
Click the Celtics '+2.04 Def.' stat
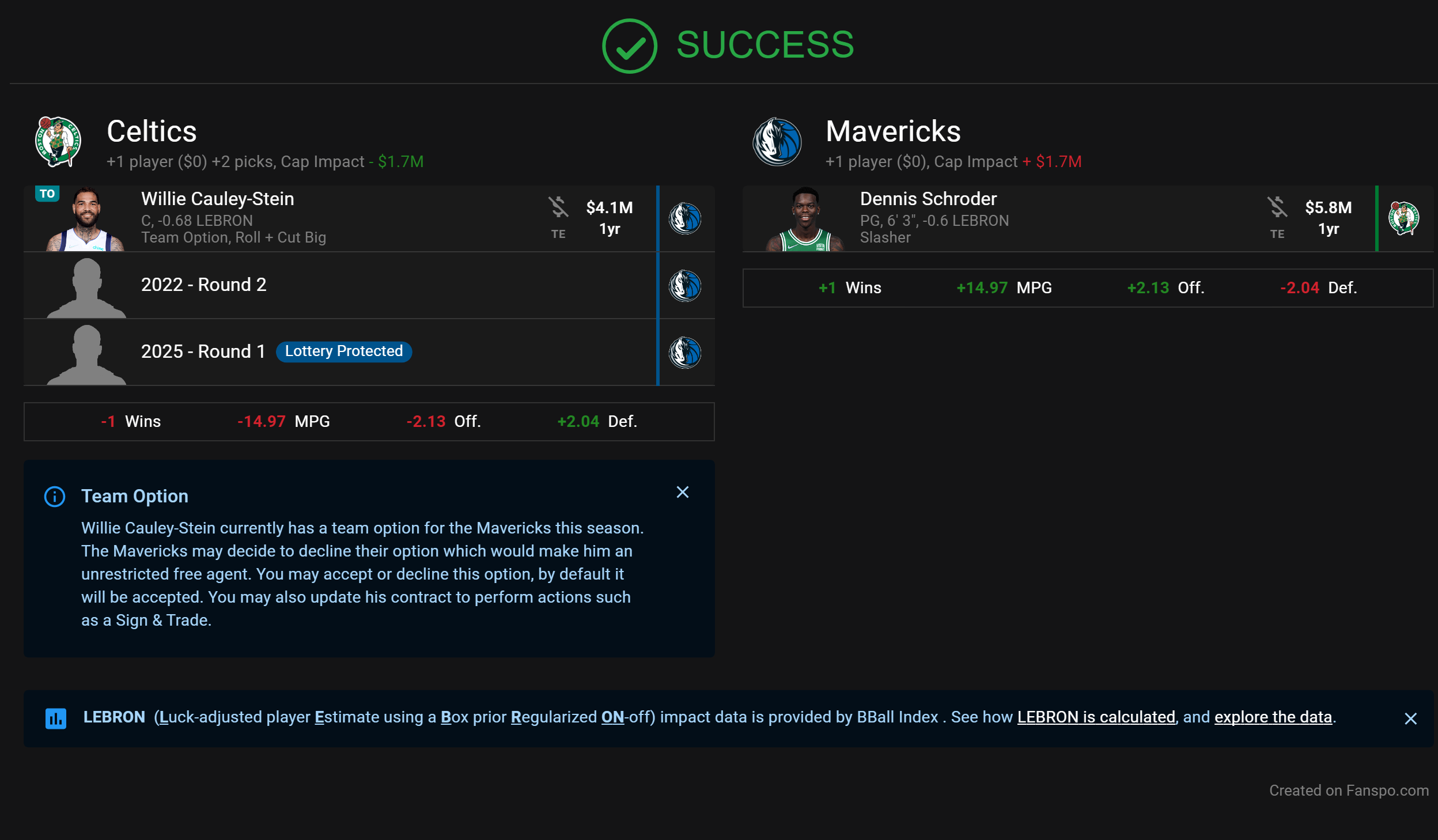597,422
